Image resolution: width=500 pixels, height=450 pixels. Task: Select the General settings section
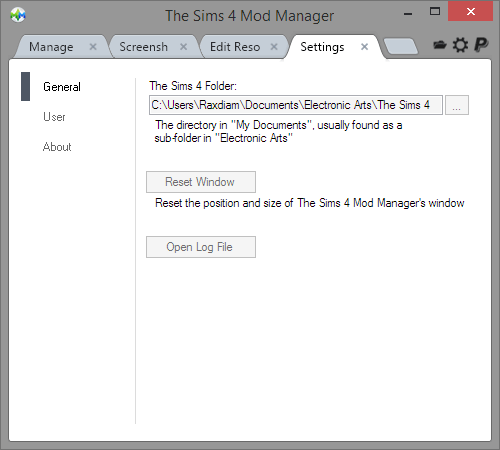click(x=62, y=87)
